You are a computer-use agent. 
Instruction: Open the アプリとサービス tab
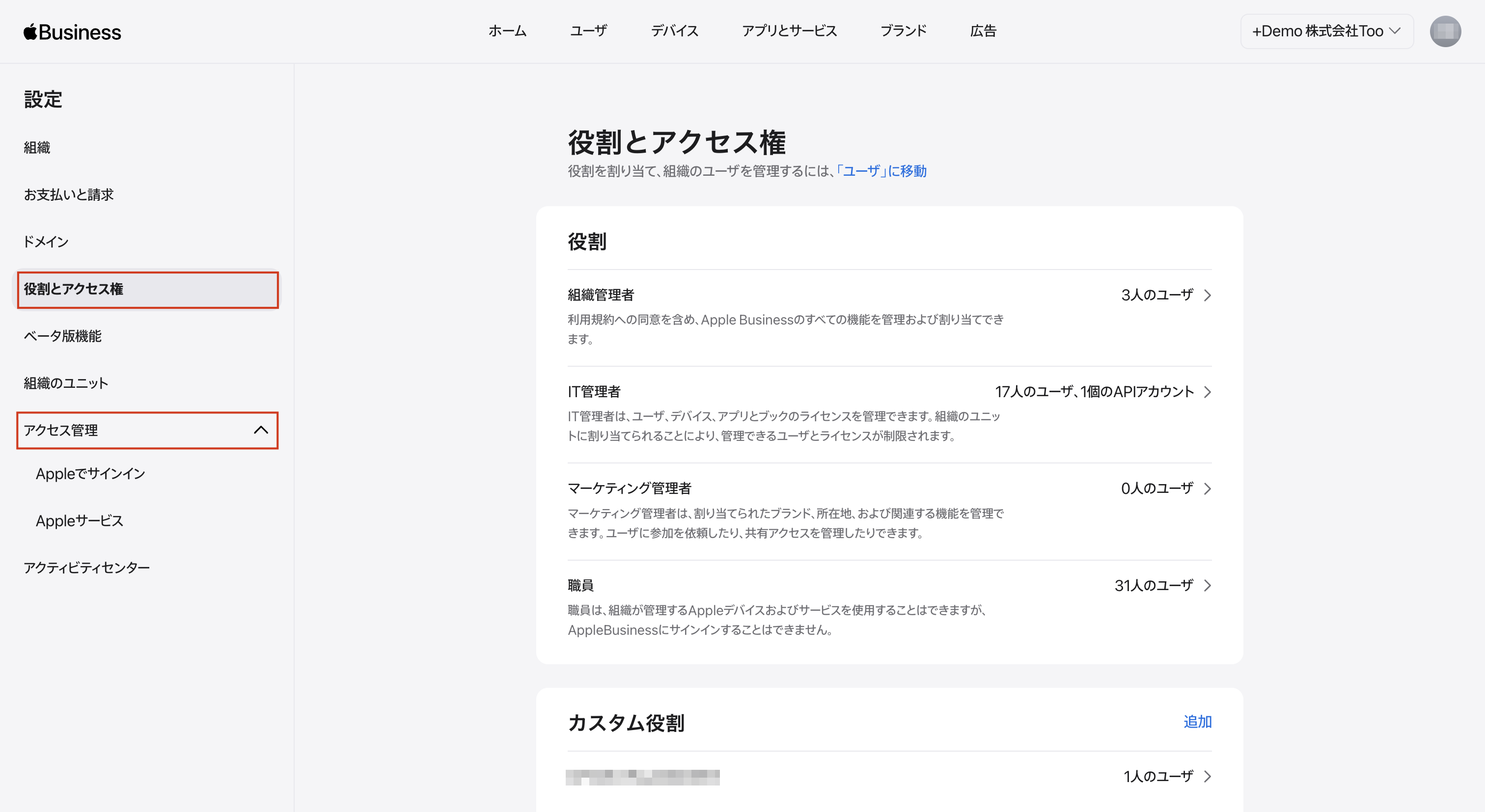(x=789, y=31)
